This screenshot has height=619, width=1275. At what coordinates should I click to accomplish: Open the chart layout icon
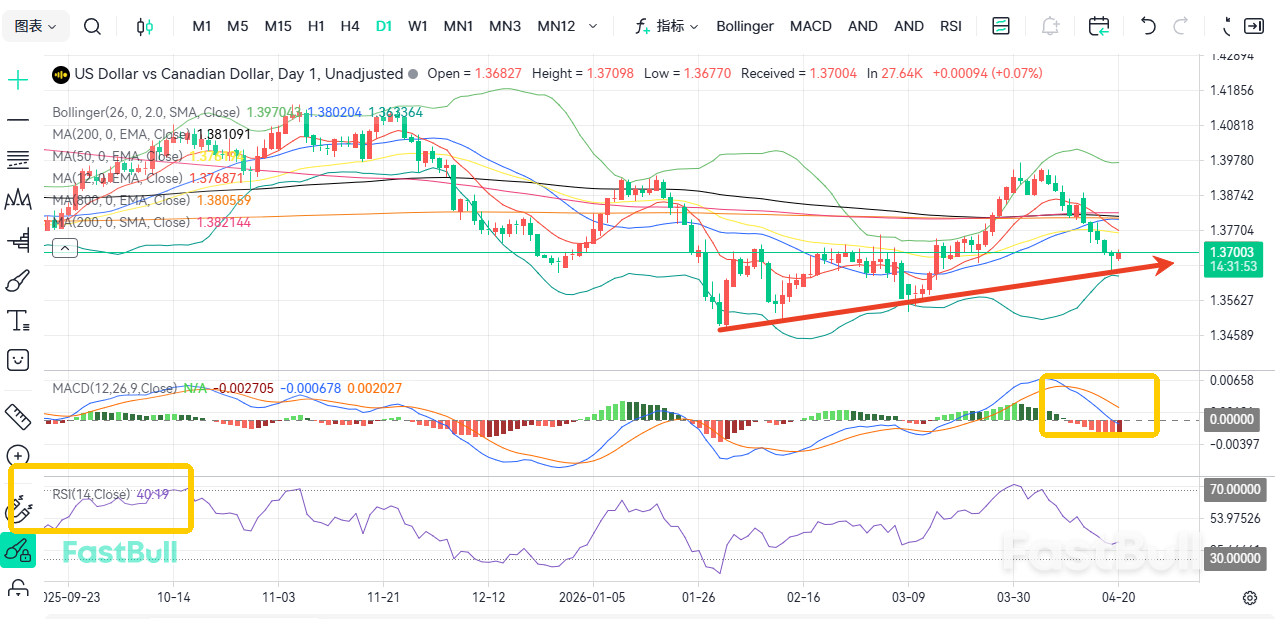pos(1000,26)
